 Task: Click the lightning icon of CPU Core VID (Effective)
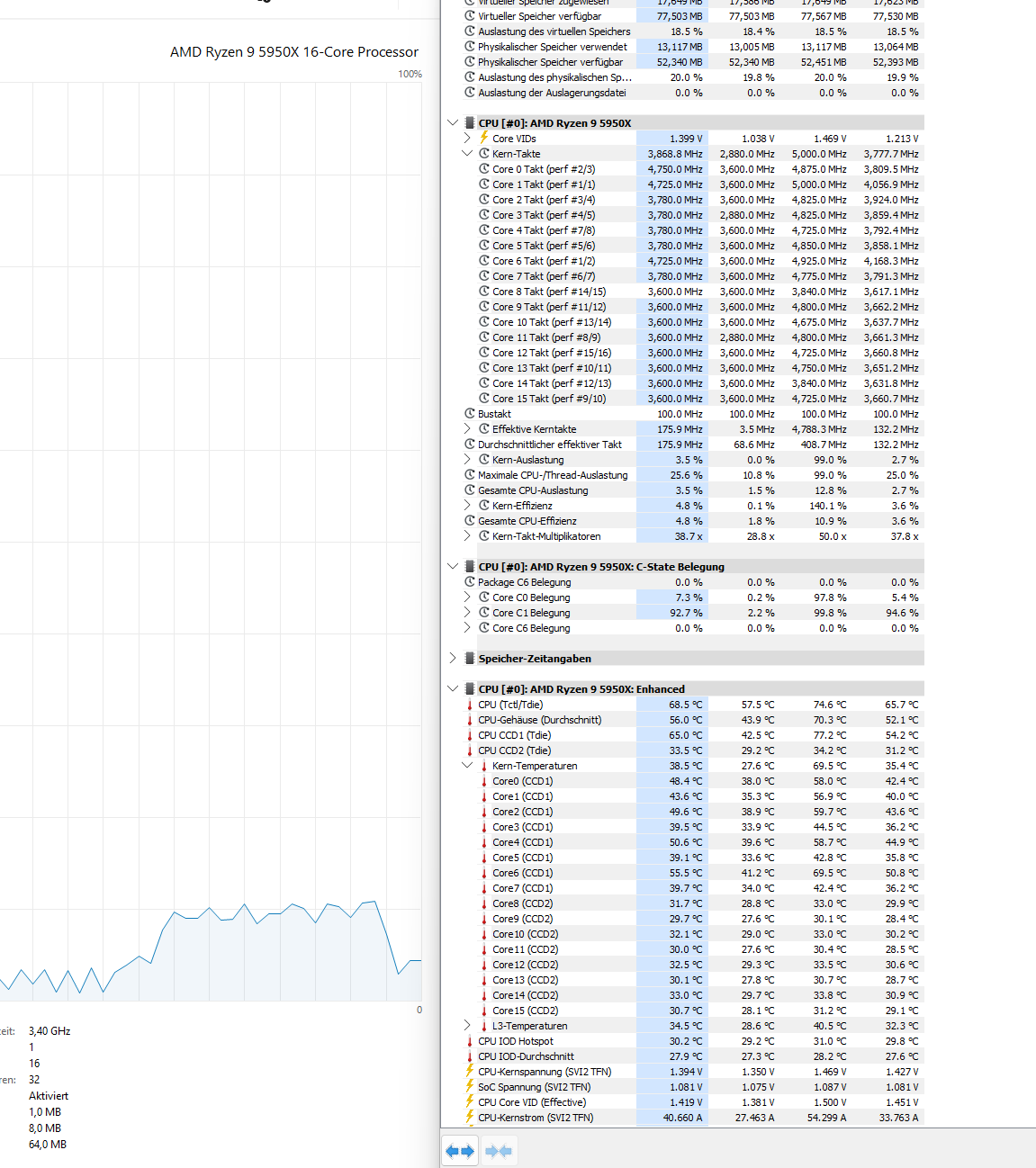pos(470,1101)
